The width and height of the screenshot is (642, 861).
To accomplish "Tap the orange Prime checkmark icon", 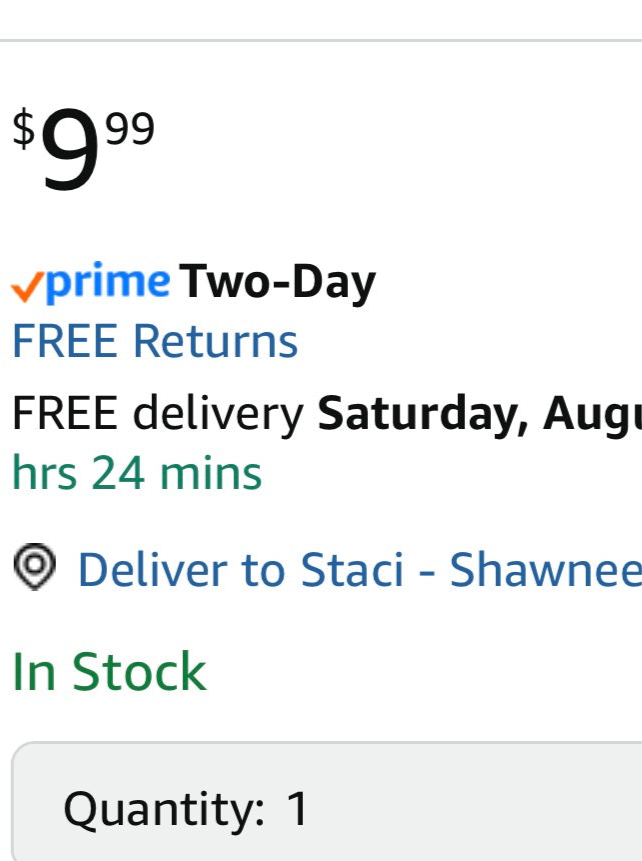I will pos(27,287).
